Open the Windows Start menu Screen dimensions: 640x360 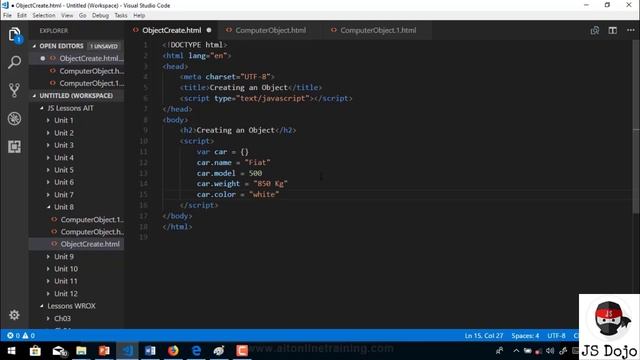click(x=11, y=351)
